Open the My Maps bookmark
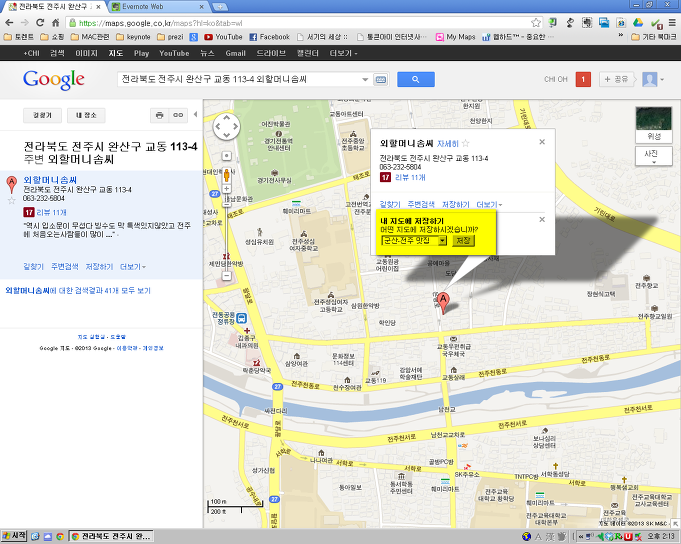 click(x=456, y=37)
